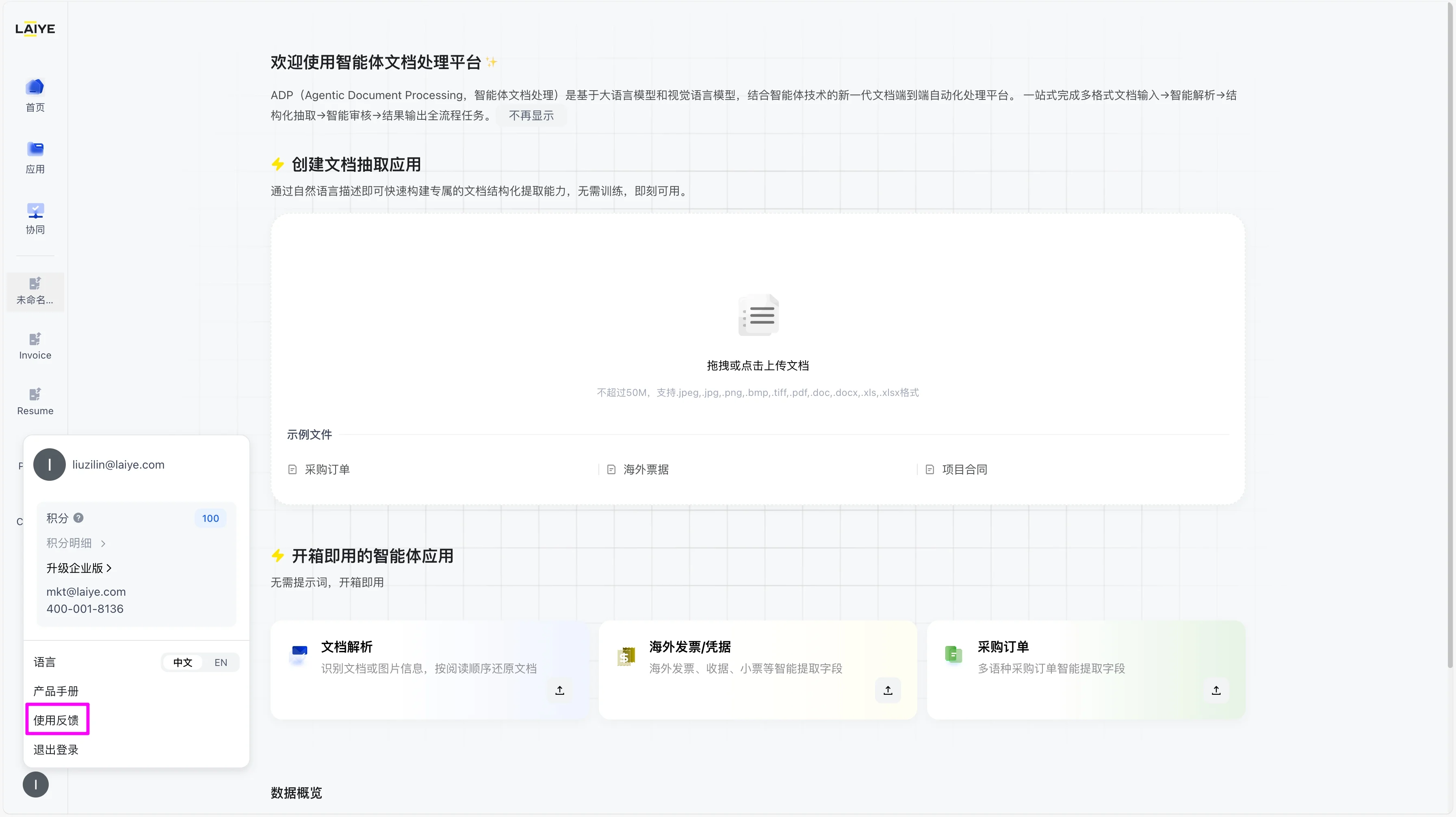
Task: Click the green 采购订单 card icon
Action: click(953, 654)
